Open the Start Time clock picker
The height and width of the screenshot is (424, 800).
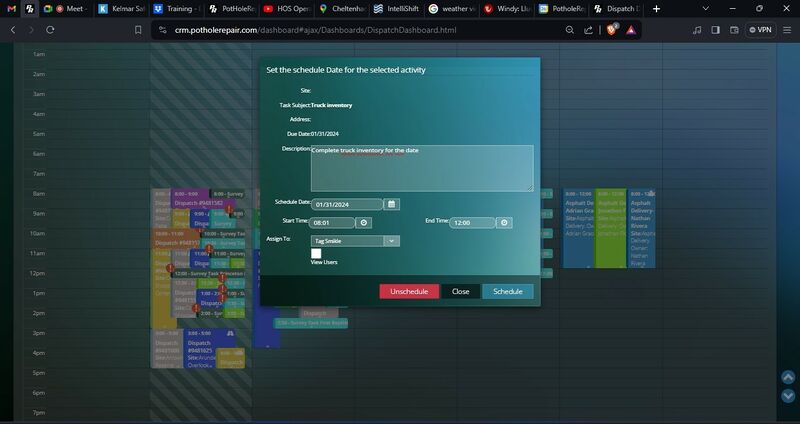[x=363, y=223]
